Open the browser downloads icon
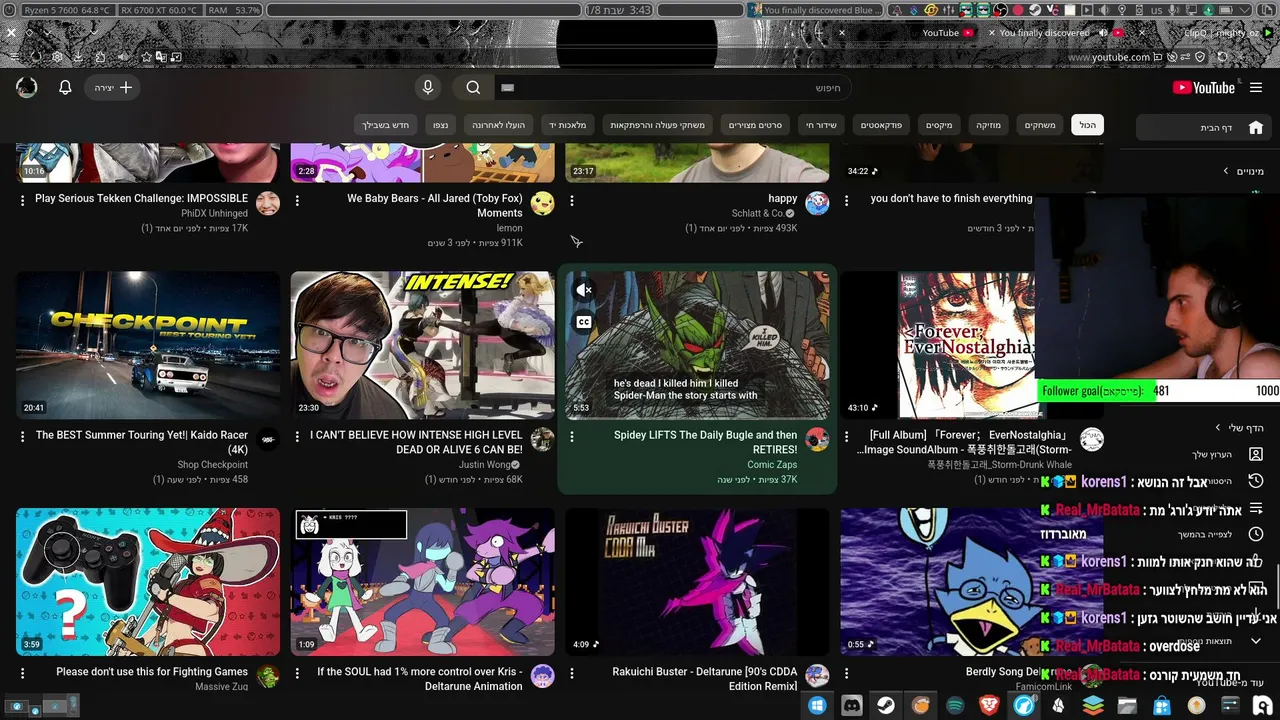This screenshot has height=720, width=1280. [79, 57]
